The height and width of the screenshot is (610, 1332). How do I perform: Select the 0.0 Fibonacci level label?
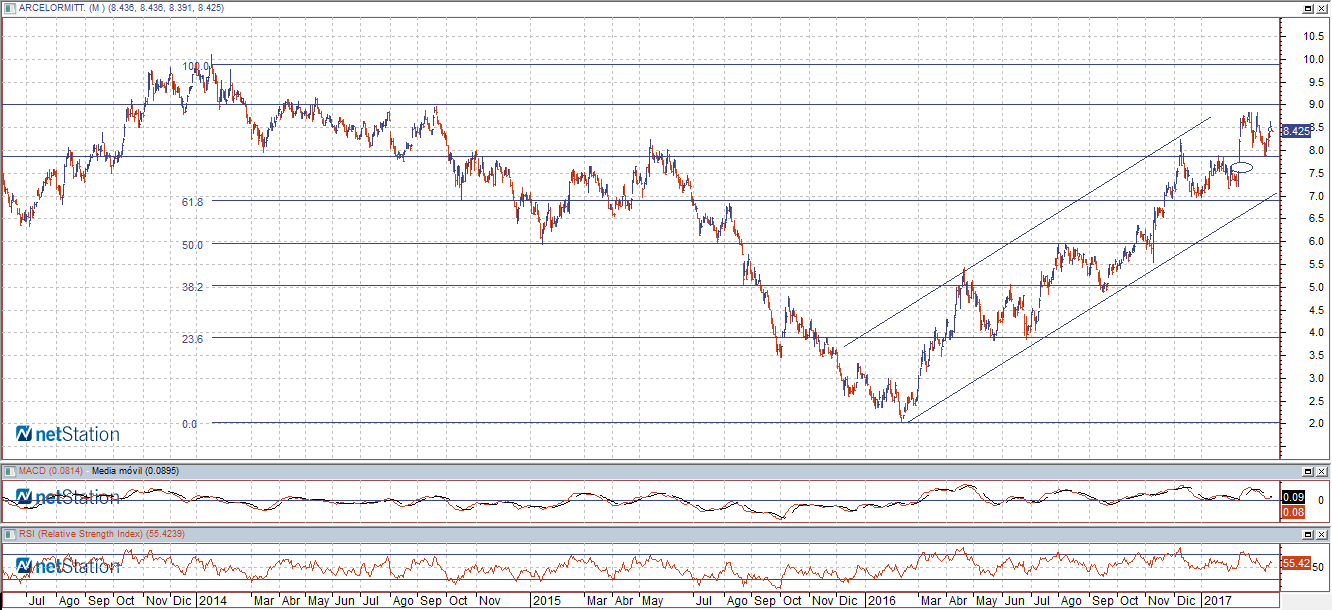point(190,424)
